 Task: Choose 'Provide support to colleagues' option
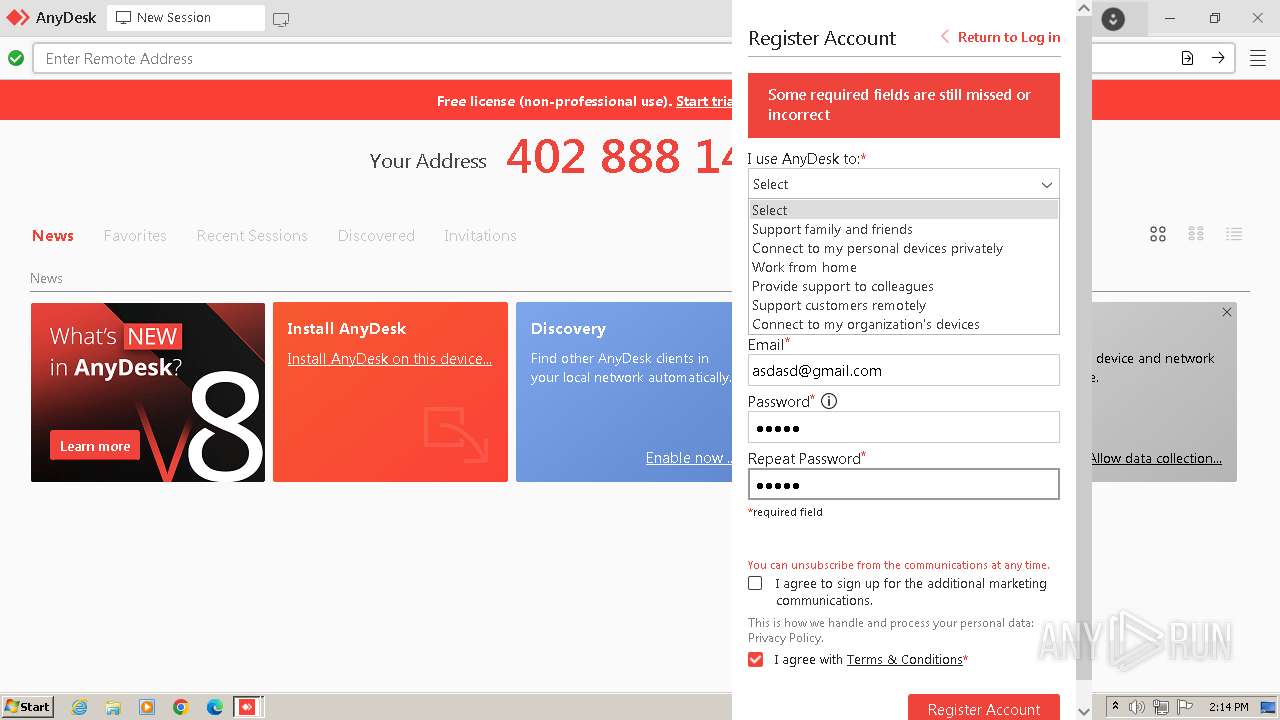click(x=904, y=286)
